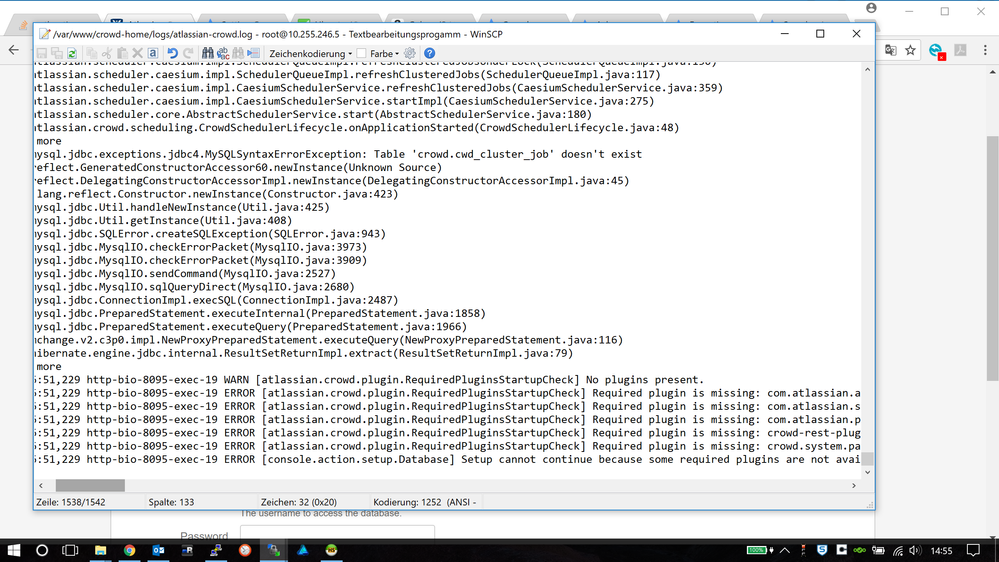Viewport: 999px width, 562px height.
Task: Click the vertical scrollbar thumb in editor
Action: click(x=867, y=459)
